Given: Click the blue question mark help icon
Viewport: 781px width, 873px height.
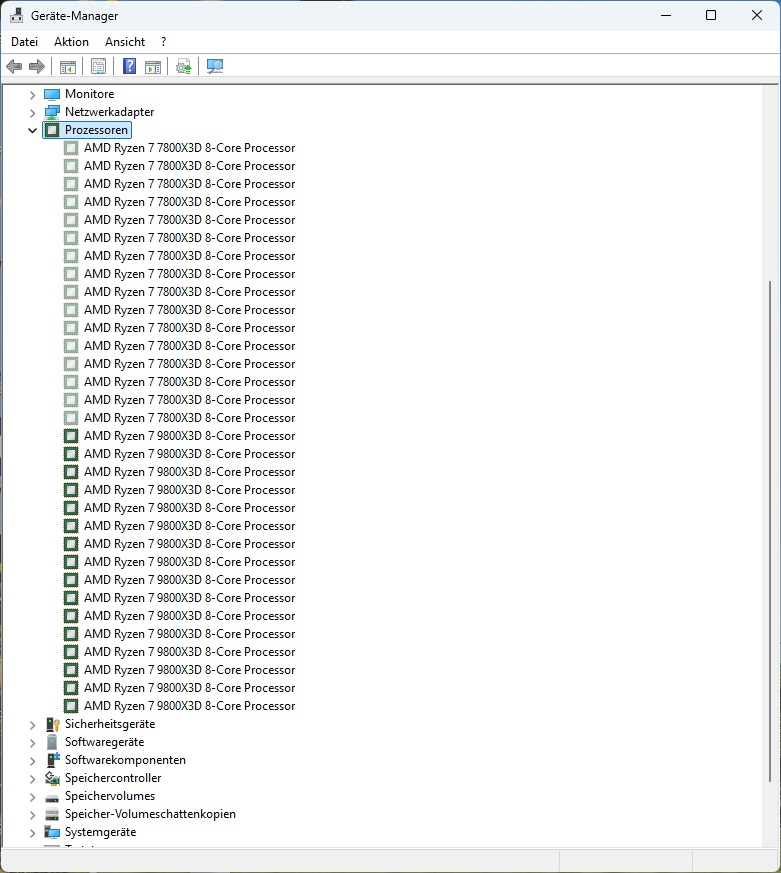Looking at the screenshot, I should (x=129, y=66).
